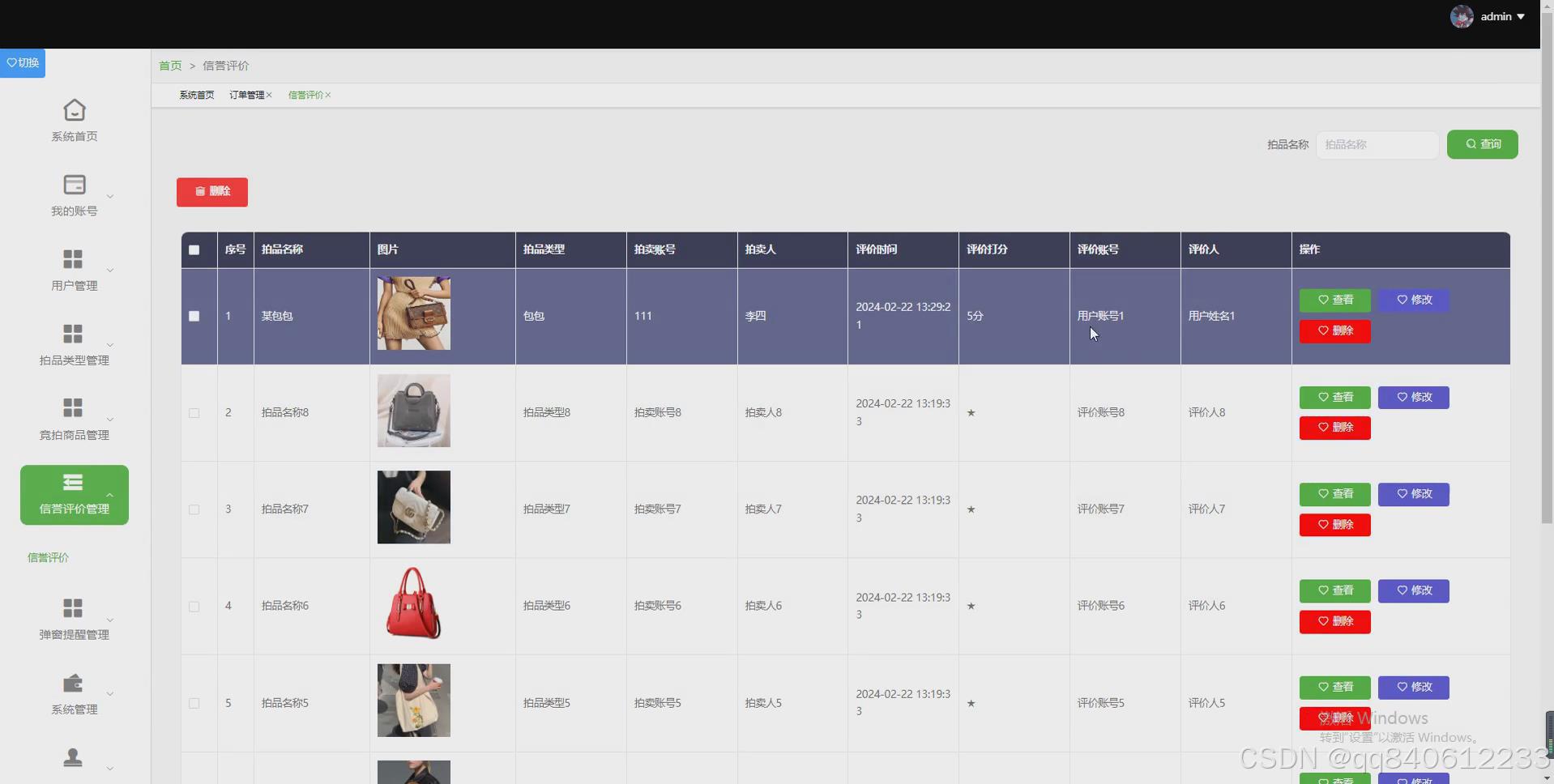Delete row 拍品名称6 record

pos(1334,621)
